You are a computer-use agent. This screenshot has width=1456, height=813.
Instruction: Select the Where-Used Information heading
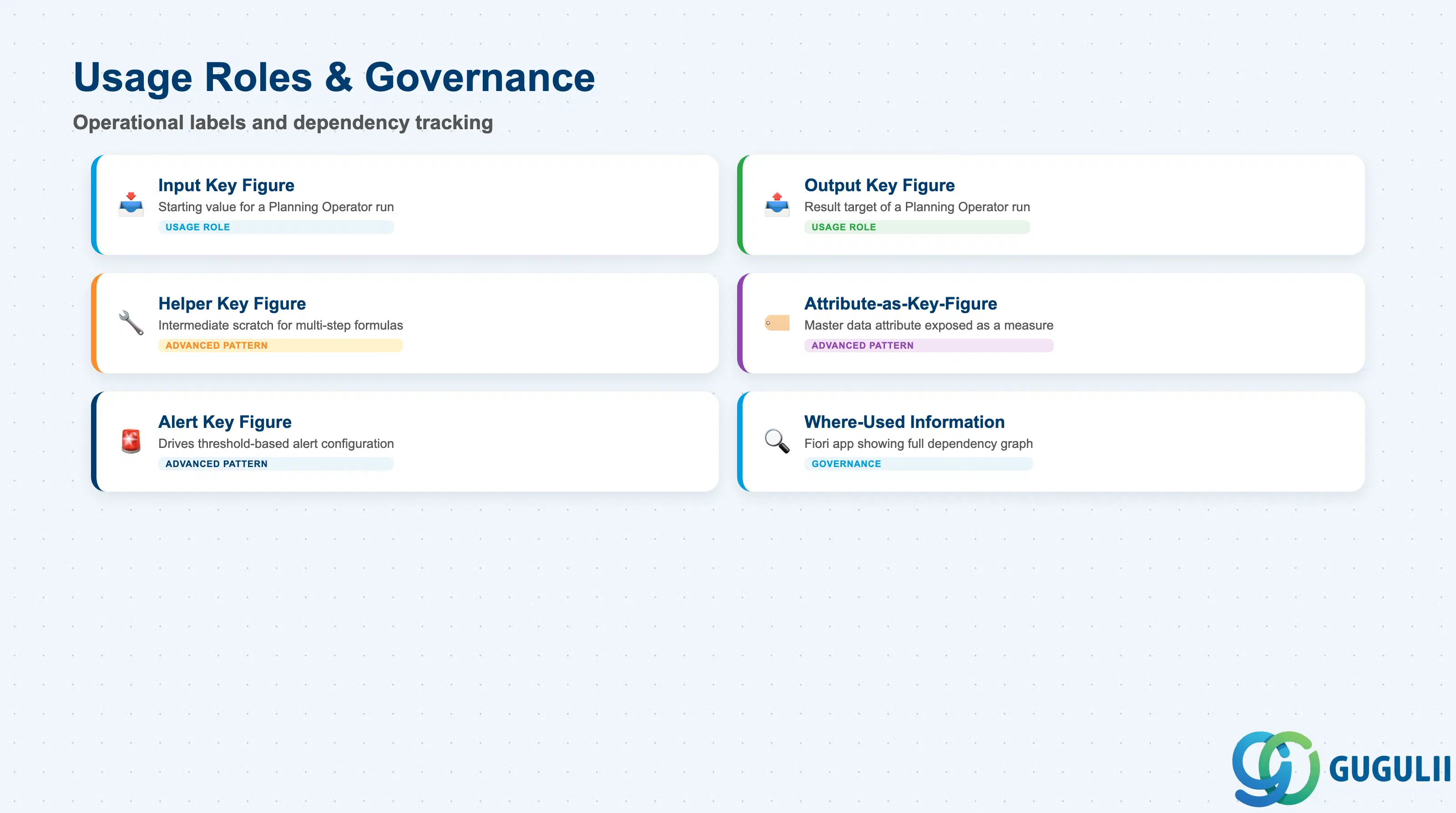[x=905, y=422]
